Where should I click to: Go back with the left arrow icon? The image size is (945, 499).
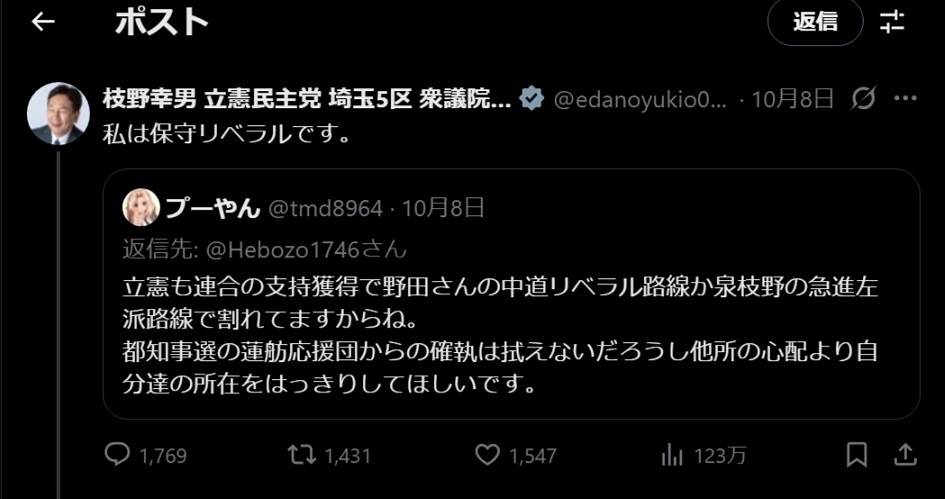tap(43, 22)
